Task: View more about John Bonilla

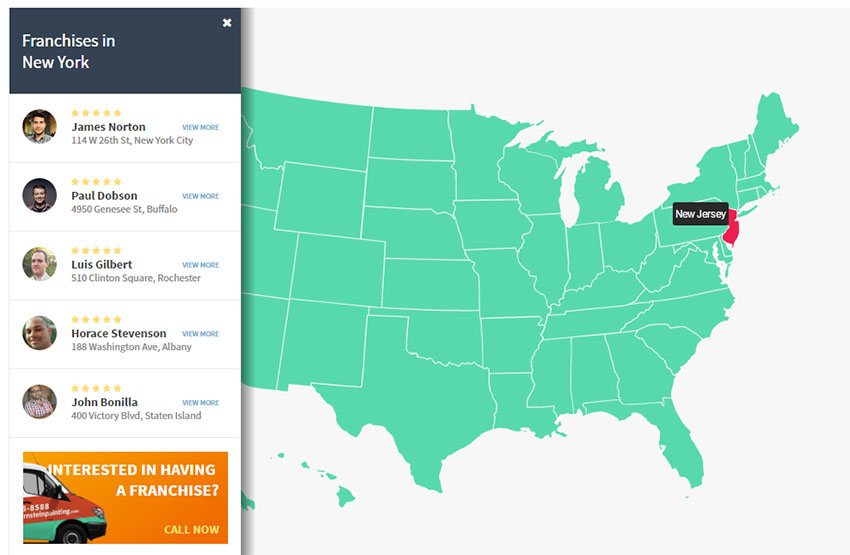Action: [201, 403]
